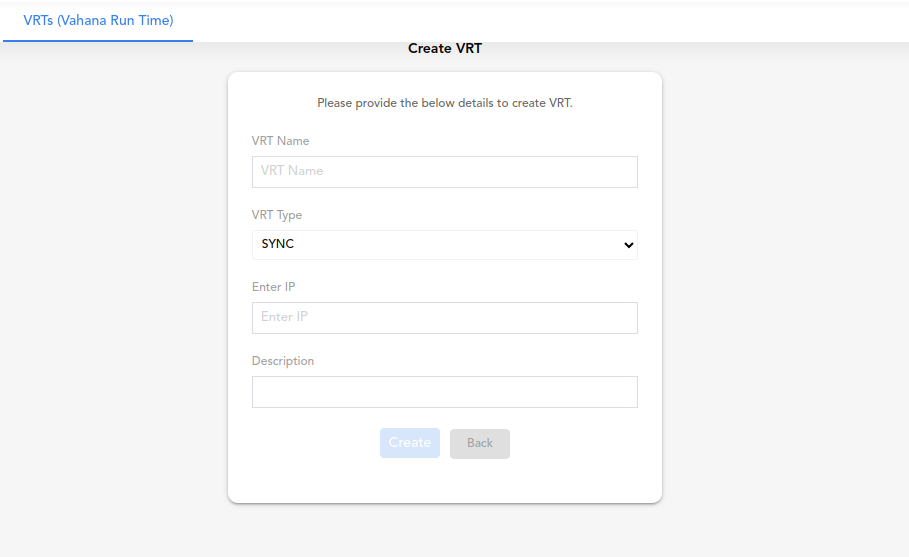Click the blue underline beneath the VRTs tab
Screen dimensions: 909x557
98,41
